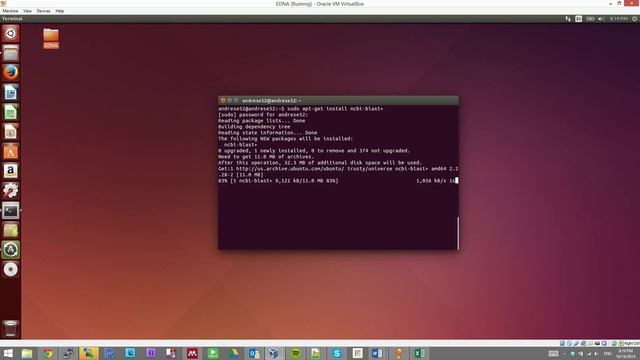The image size is (640, 360).
Task: Click the Amazon icon in the launcher
Action: [11, 171]
